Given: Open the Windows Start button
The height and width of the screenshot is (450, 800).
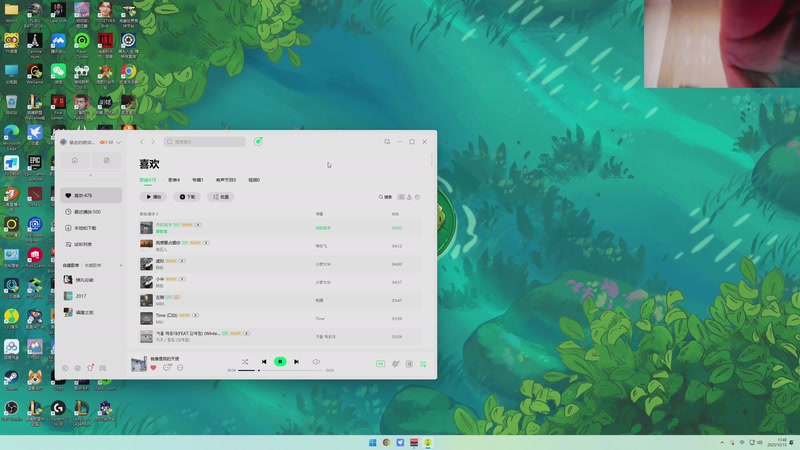Looking at the screenshot, I should point(372,442).
